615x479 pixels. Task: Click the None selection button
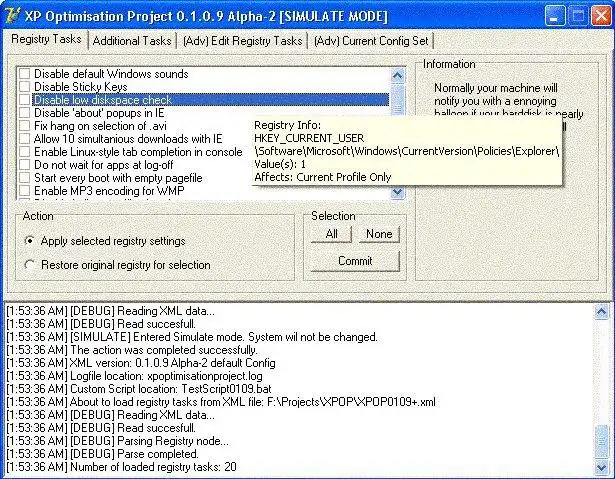(379, 234)
